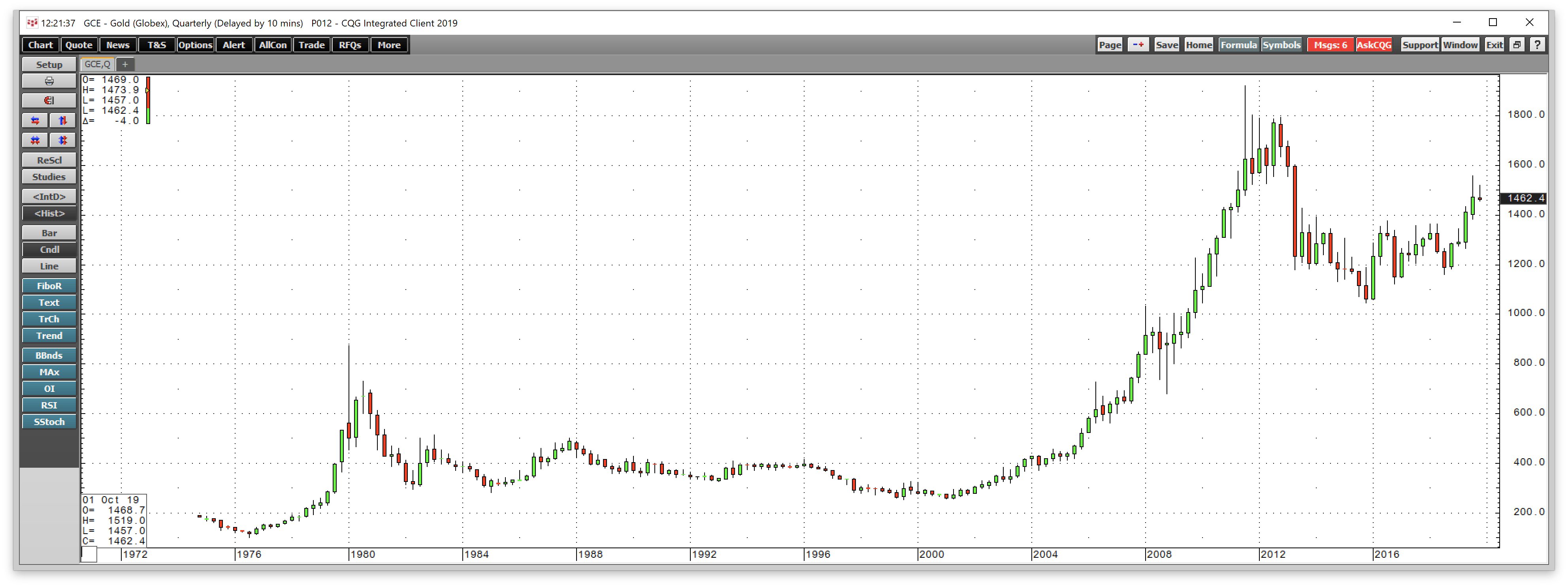Screen dimensions: 1568x587
Task: Click the red-green current bar indicator strip
Action: 148,100
